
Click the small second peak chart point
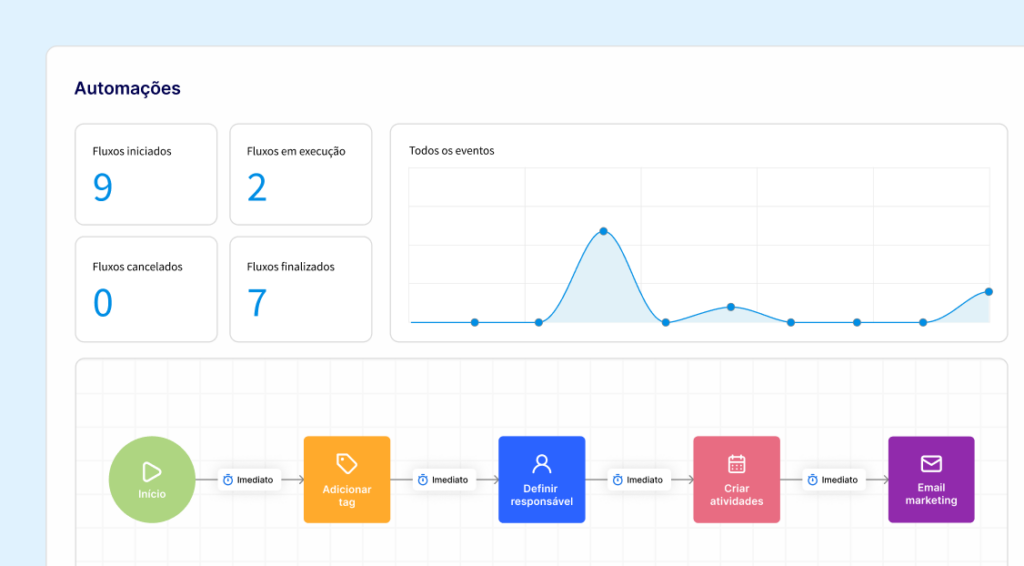tap(731, 307)
